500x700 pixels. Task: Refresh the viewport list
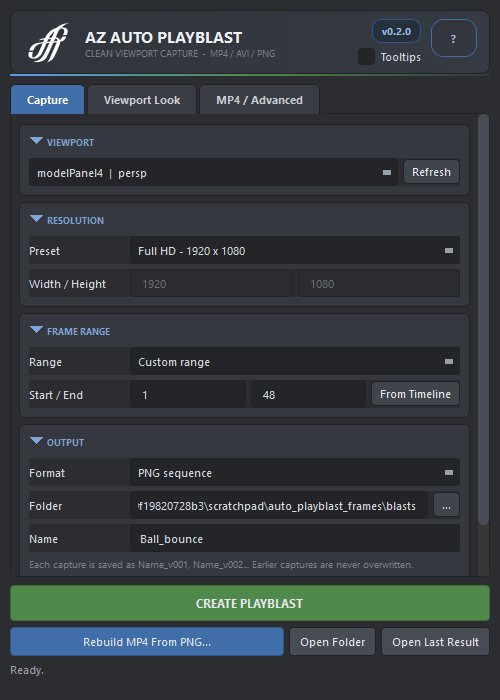pyautogui.click(x=431, y=172)
